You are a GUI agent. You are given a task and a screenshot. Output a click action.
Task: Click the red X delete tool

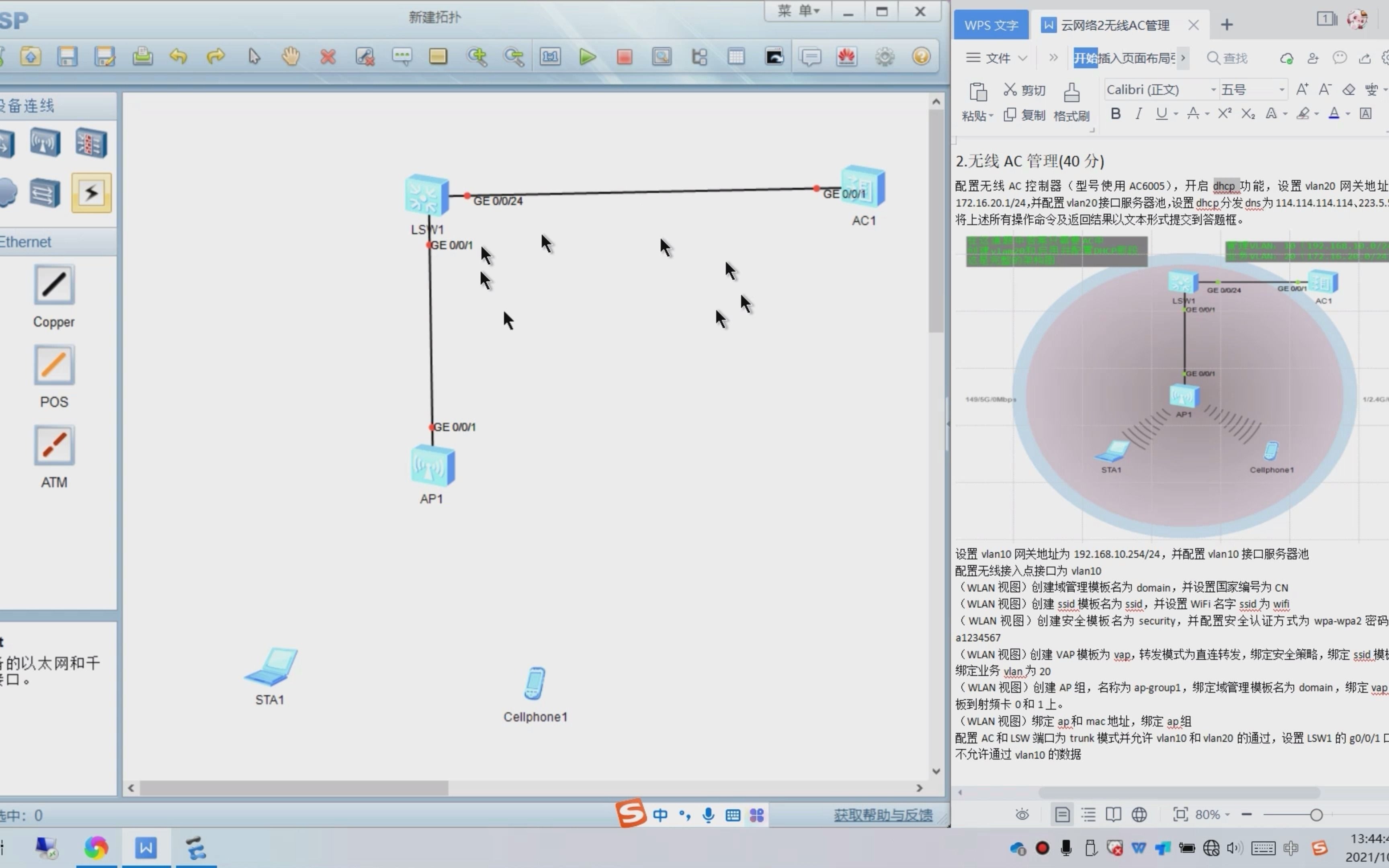(328, 57)
